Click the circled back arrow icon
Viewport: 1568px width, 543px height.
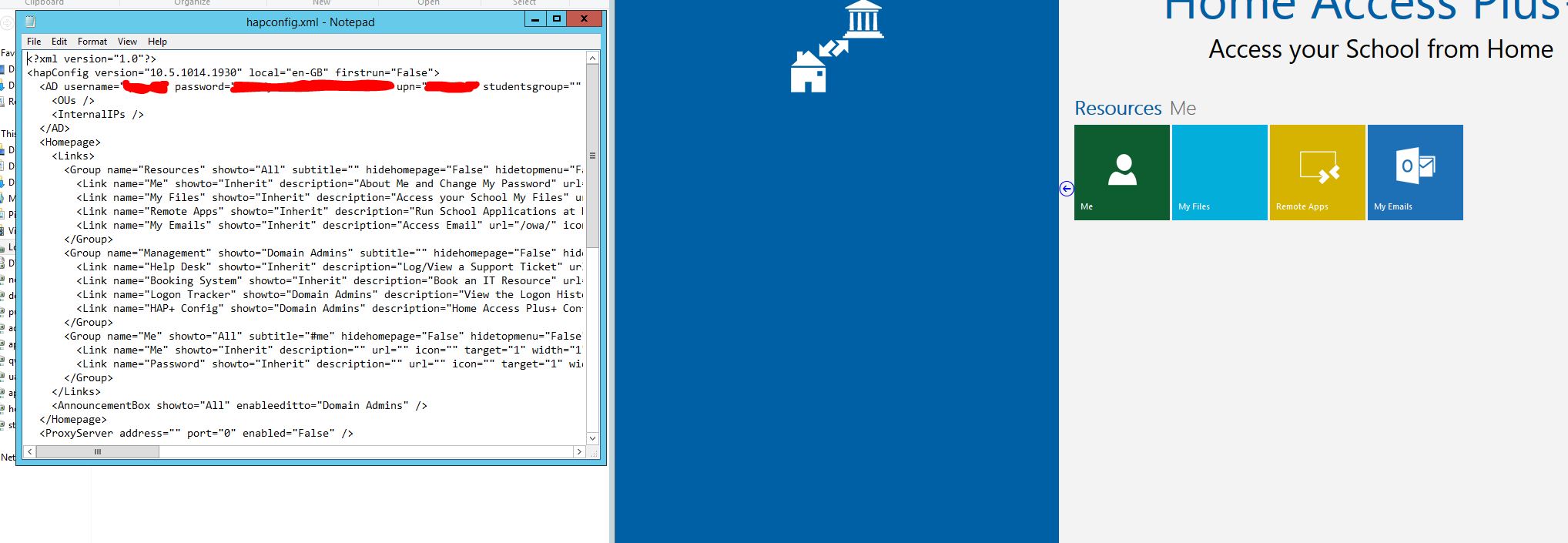1067,189
